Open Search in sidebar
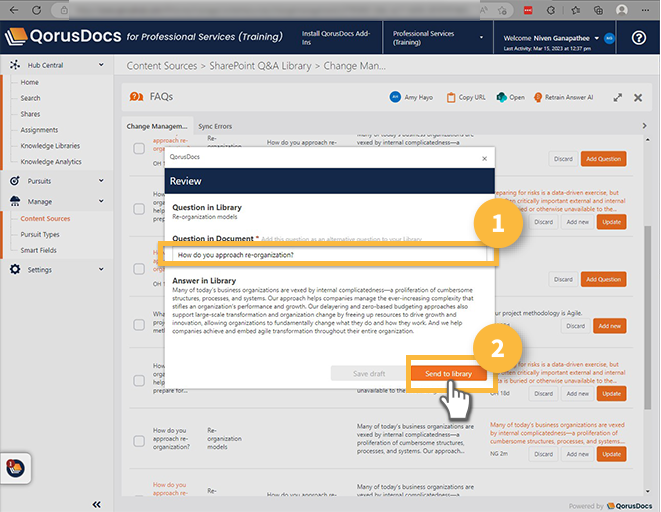Viewport: 661px width, 512px height. [x=30, y=98]
